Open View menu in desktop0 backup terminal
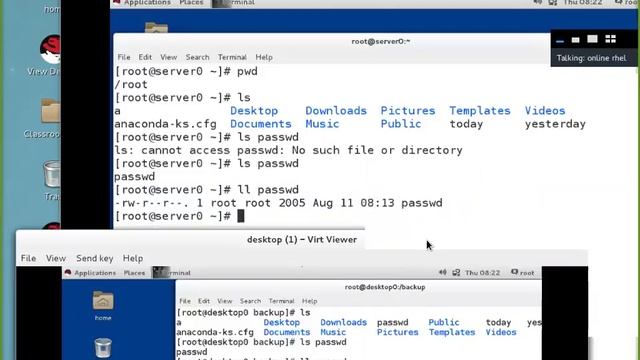This screenshot has height=360, width=640. click(224, 301)
